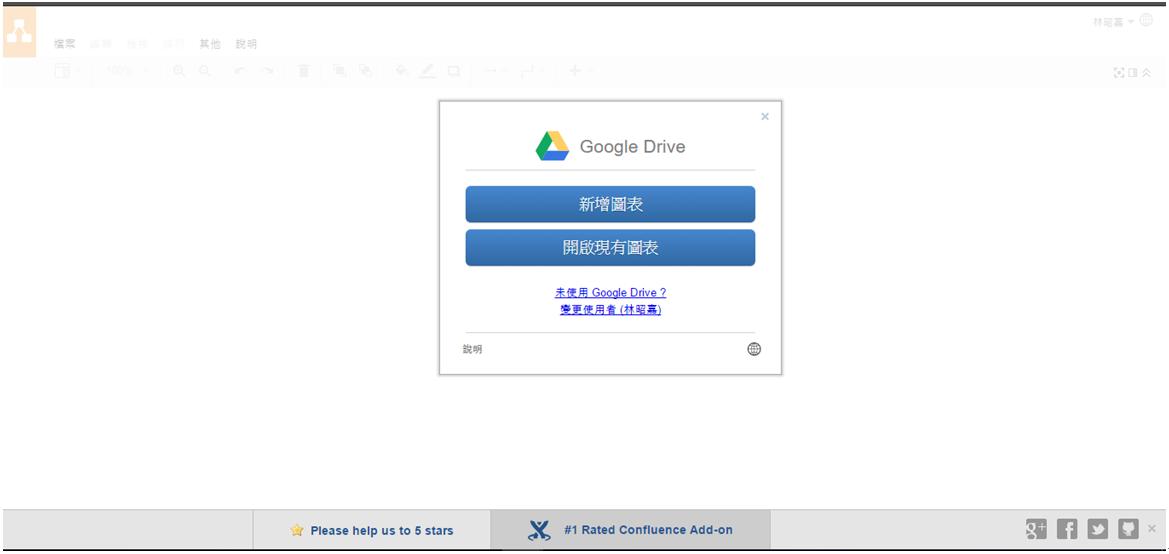Open the faded 排列 menu
1169x554 pixels.
point(174,44)
